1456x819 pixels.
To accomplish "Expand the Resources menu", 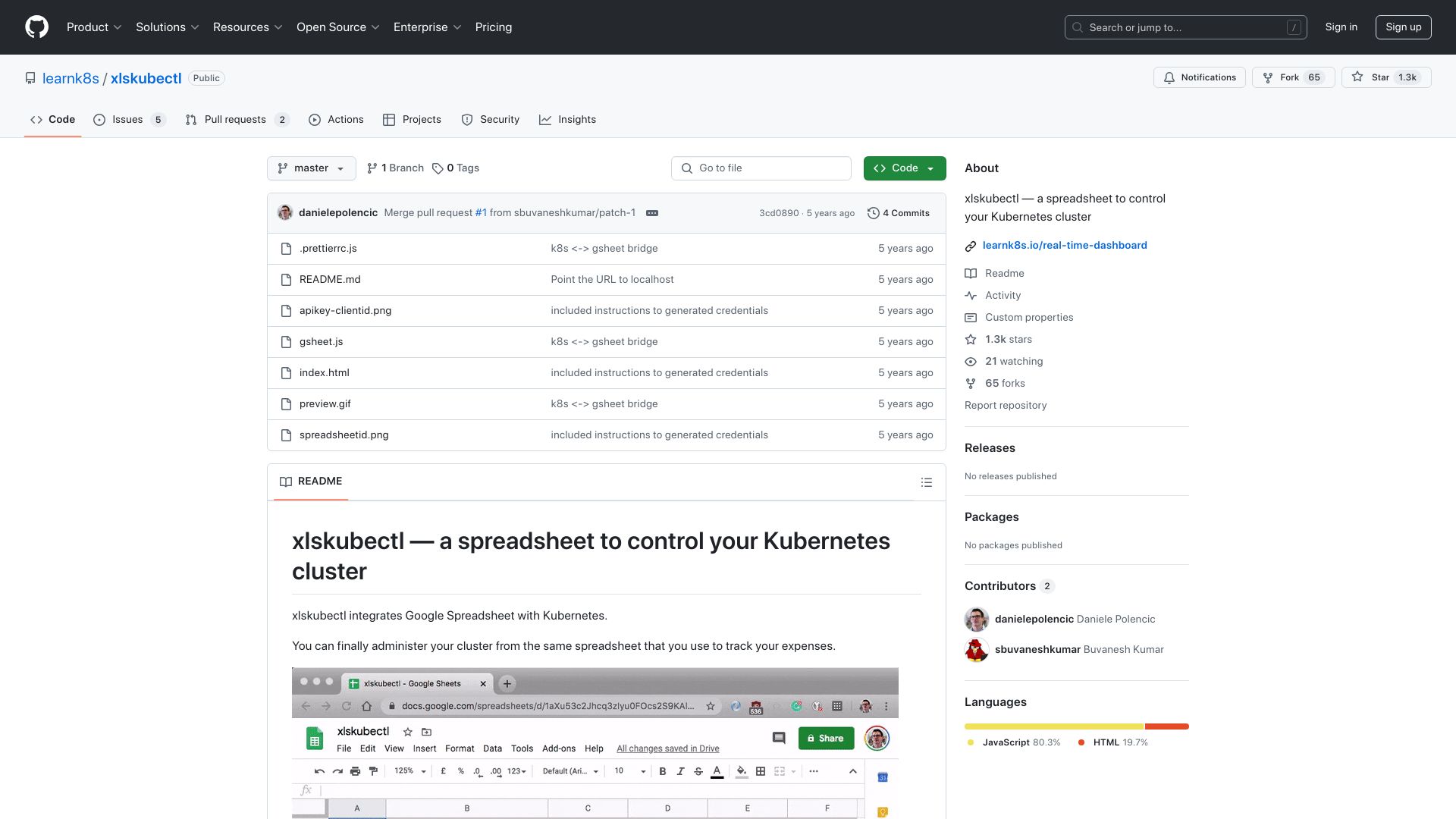I will 247,27.
